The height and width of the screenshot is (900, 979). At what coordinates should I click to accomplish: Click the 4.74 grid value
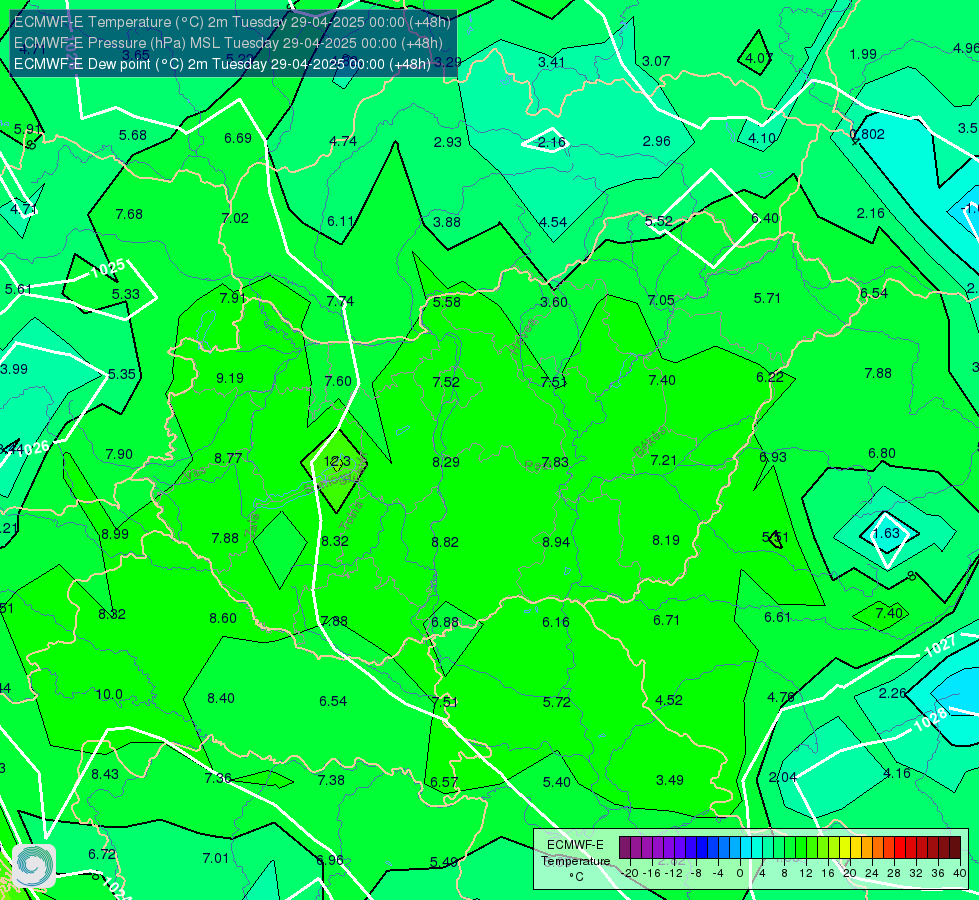pos(343,141)
